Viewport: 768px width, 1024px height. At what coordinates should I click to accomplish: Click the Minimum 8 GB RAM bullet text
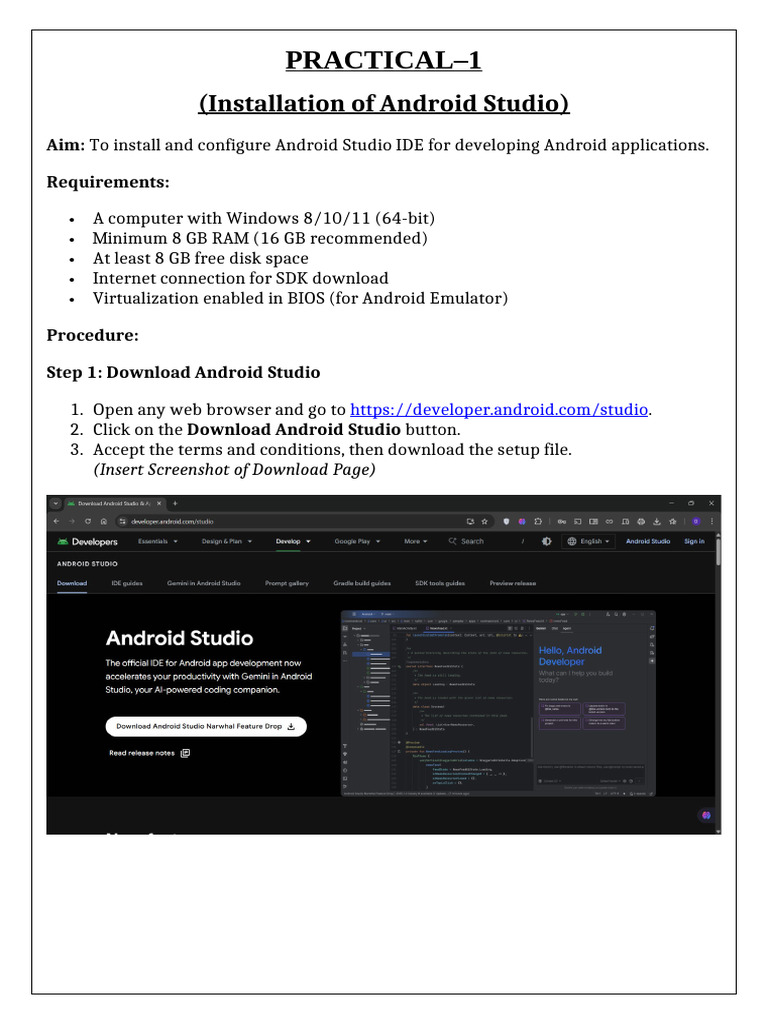260,238
